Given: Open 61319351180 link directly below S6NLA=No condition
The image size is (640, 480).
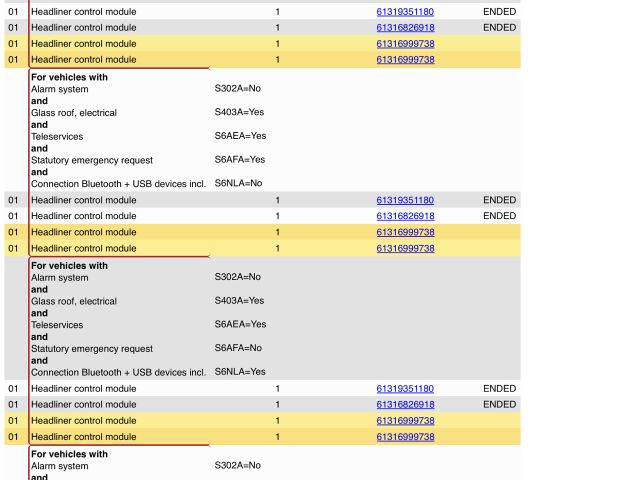Looking at the screenshot, I should click(405, 200).
